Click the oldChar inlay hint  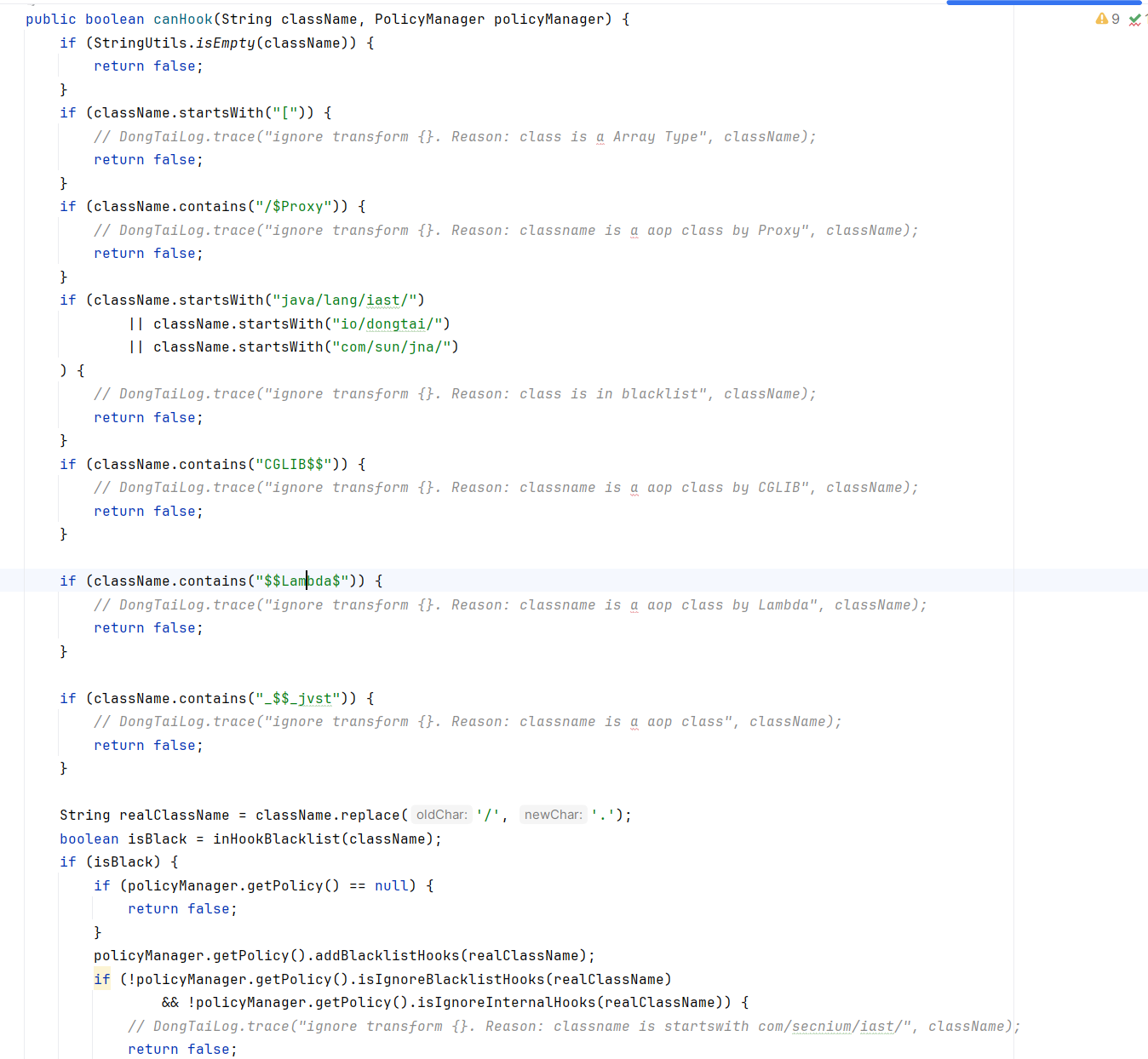click(x=441, y=815)
